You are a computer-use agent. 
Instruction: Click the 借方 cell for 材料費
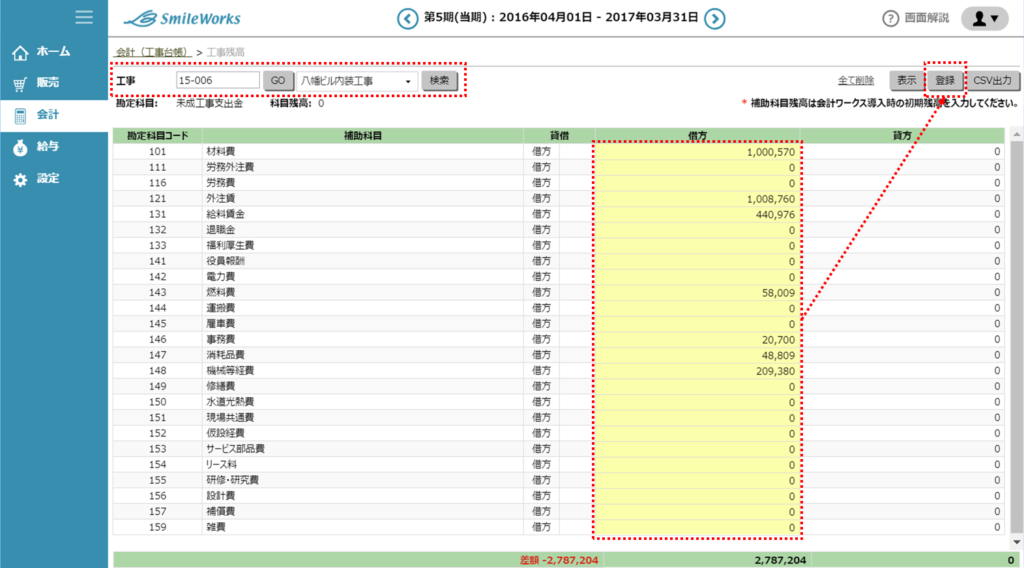coord(697,152)
